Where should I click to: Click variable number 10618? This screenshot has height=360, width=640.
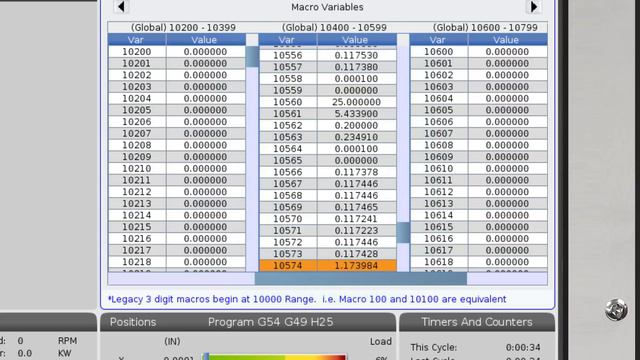point(439,262)
